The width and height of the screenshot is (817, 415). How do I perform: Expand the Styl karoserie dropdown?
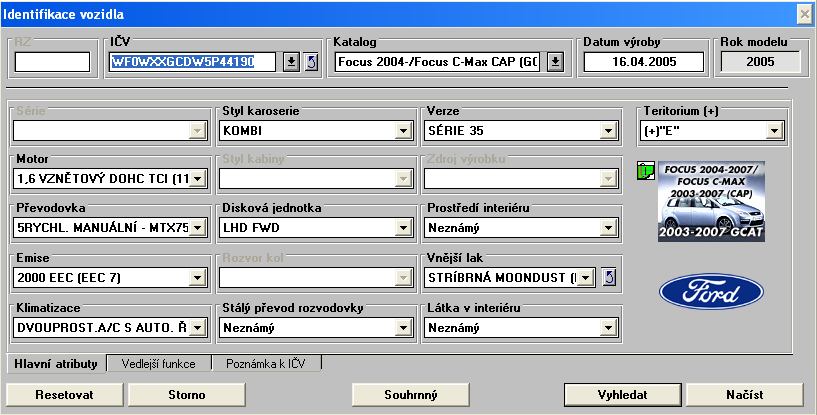402,130
